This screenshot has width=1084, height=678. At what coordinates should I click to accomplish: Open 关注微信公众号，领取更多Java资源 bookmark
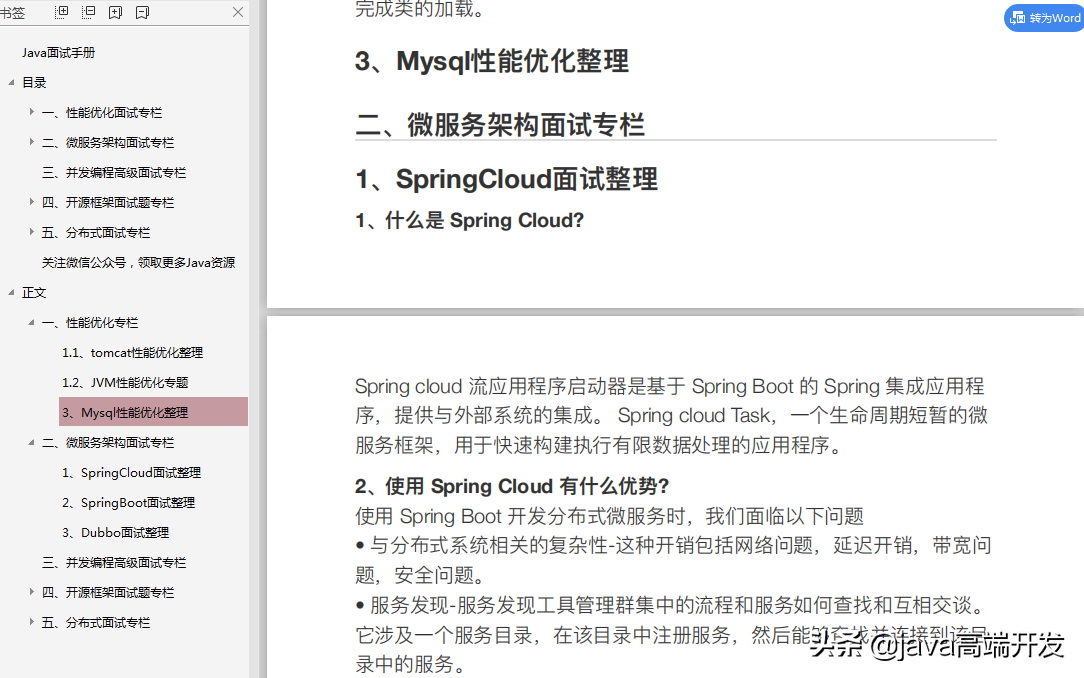coord(138,263)
